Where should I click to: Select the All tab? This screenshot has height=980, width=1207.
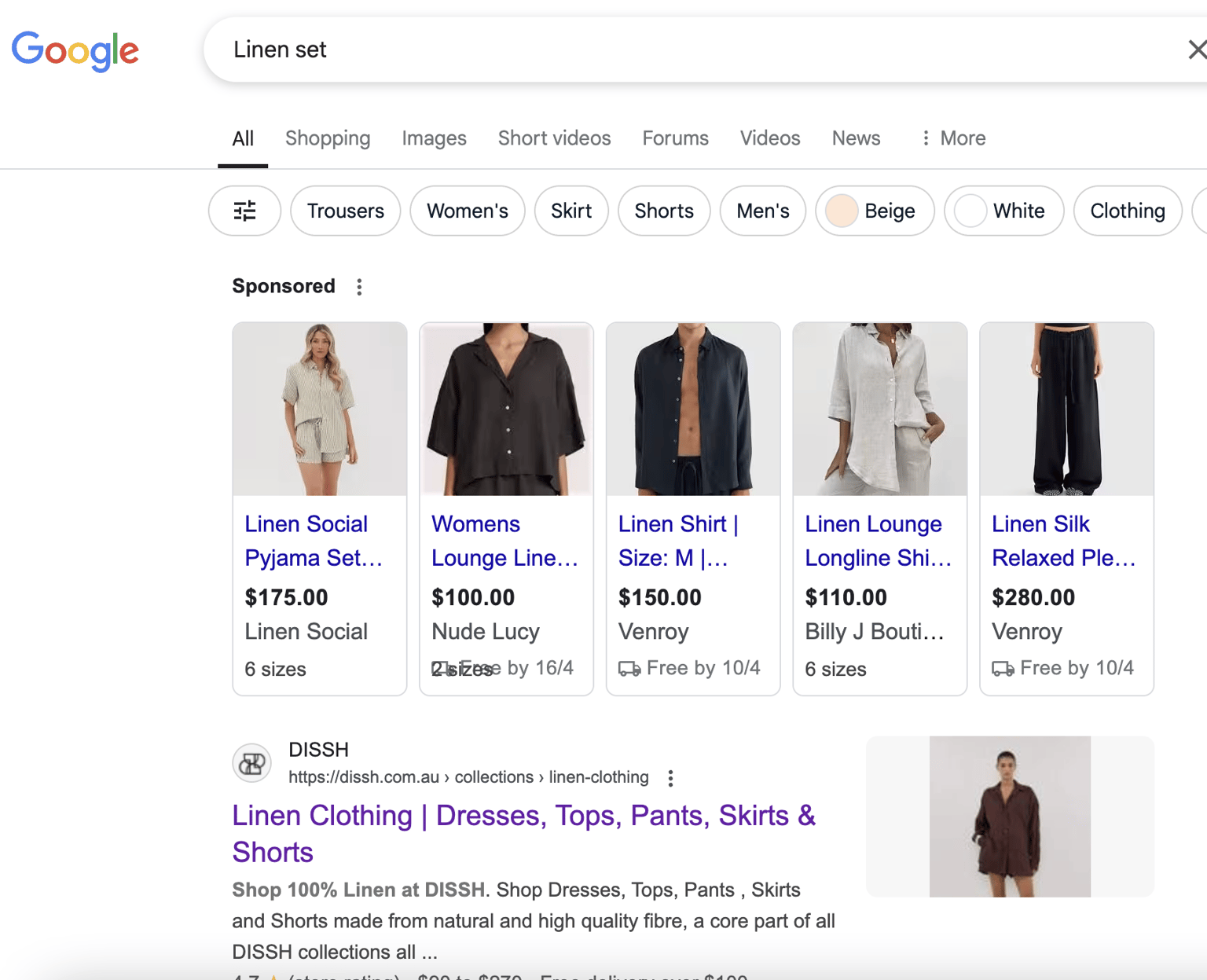pos(243,139)
